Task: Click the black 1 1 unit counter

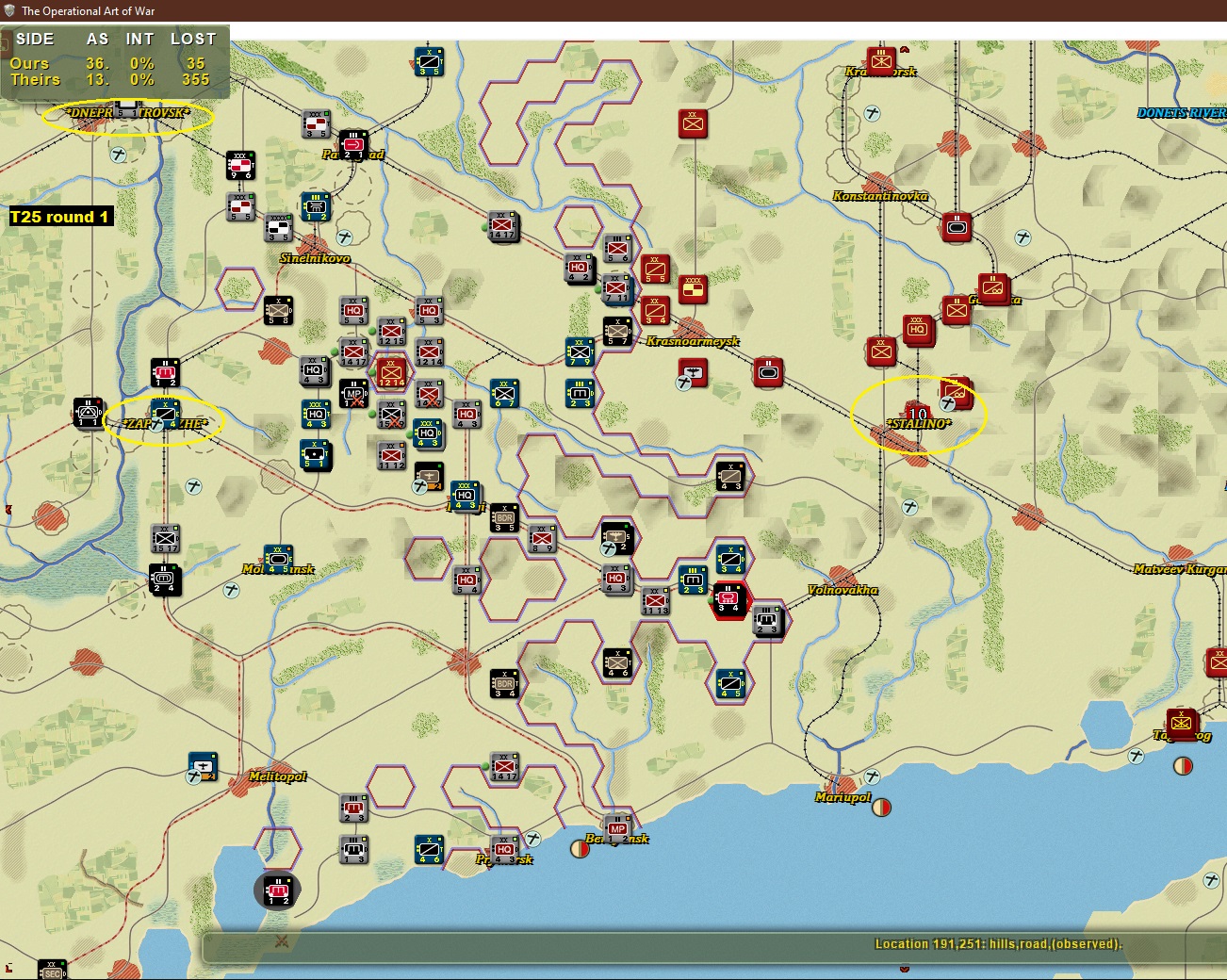Action: pyautogui.click(x=89, y=412)
